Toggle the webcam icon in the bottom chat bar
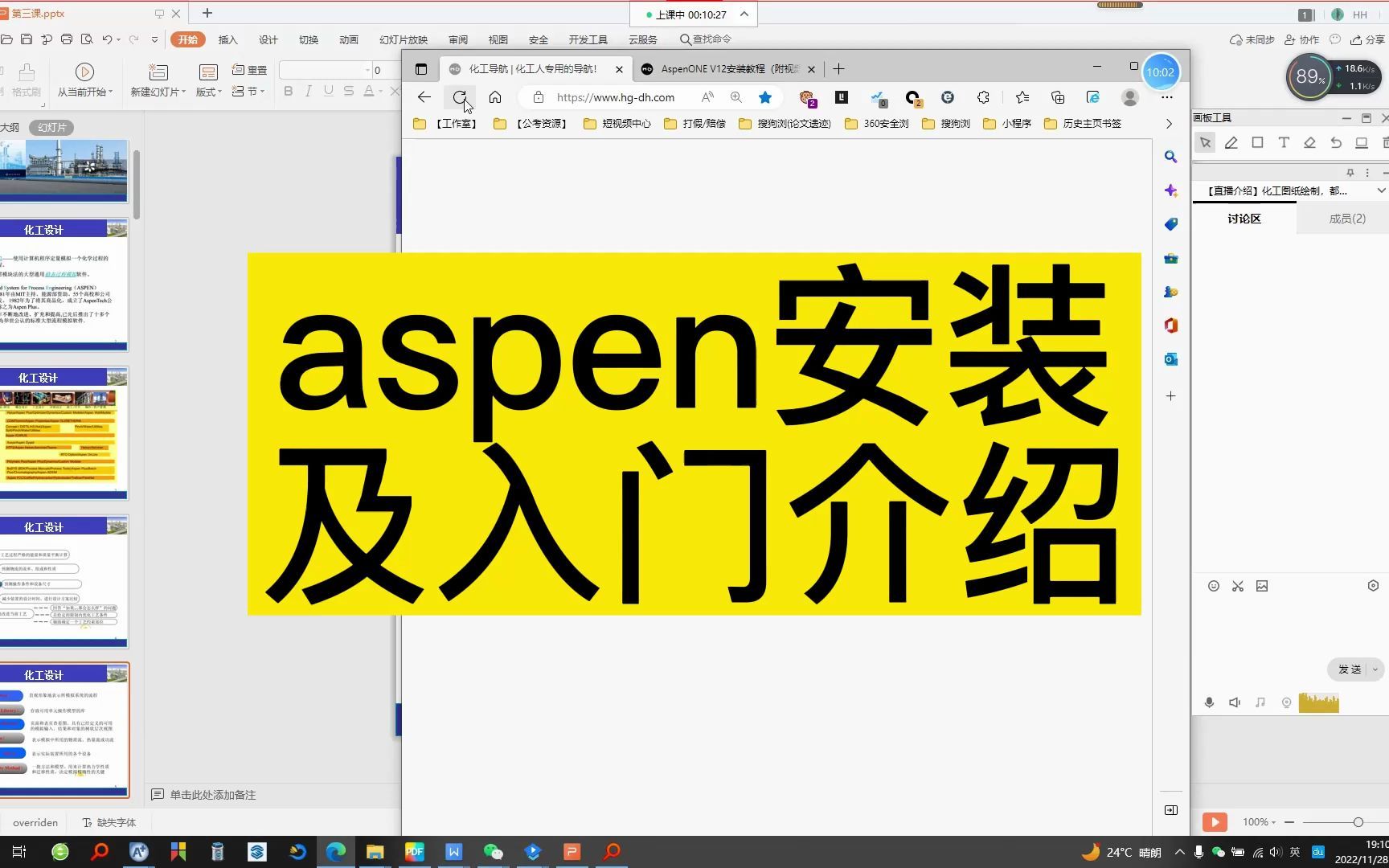 [1286, 702]
